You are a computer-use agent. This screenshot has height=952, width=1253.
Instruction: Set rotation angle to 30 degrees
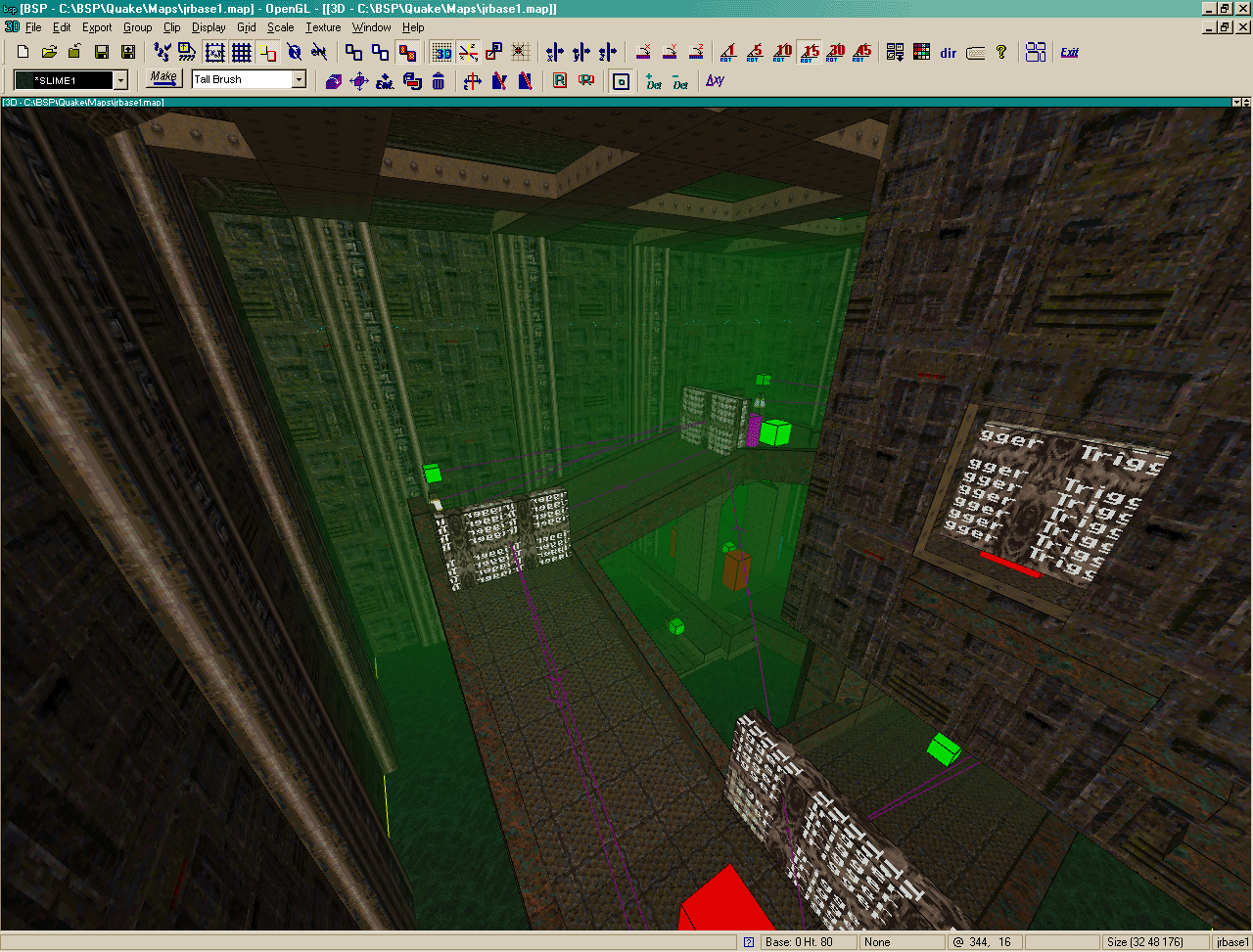836,52
